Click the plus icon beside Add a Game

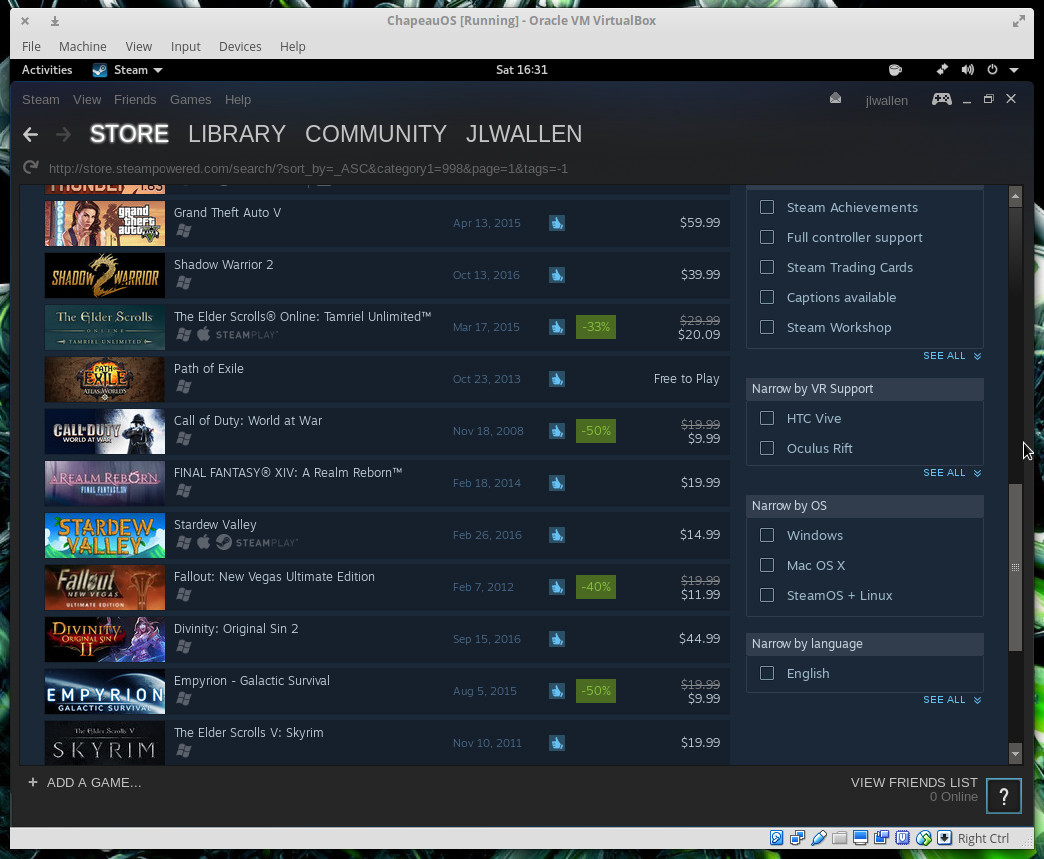(x=33, y=782)
